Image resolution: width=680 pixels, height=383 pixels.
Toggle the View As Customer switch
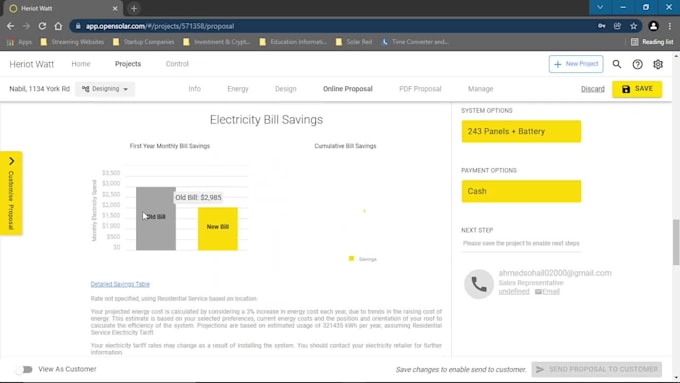24,370
